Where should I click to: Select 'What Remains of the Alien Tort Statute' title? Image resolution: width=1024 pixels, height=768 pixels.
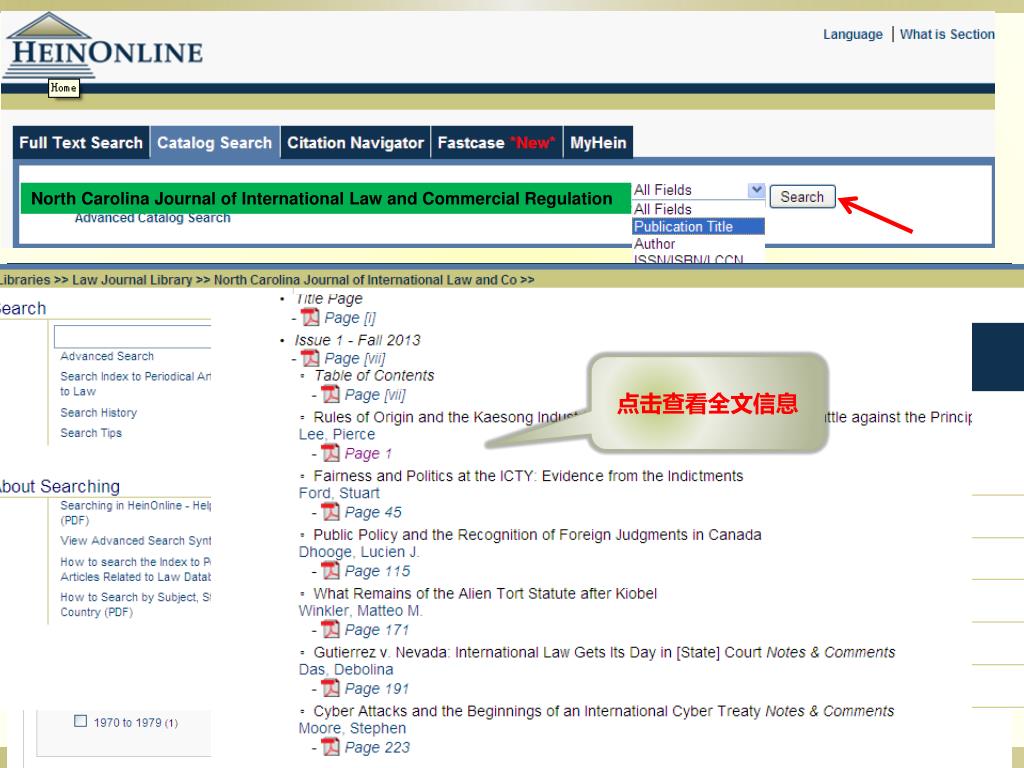point(485,594)
